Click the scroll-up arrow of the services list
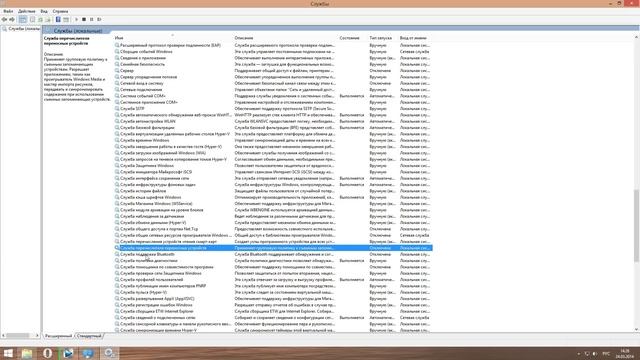 636,37
